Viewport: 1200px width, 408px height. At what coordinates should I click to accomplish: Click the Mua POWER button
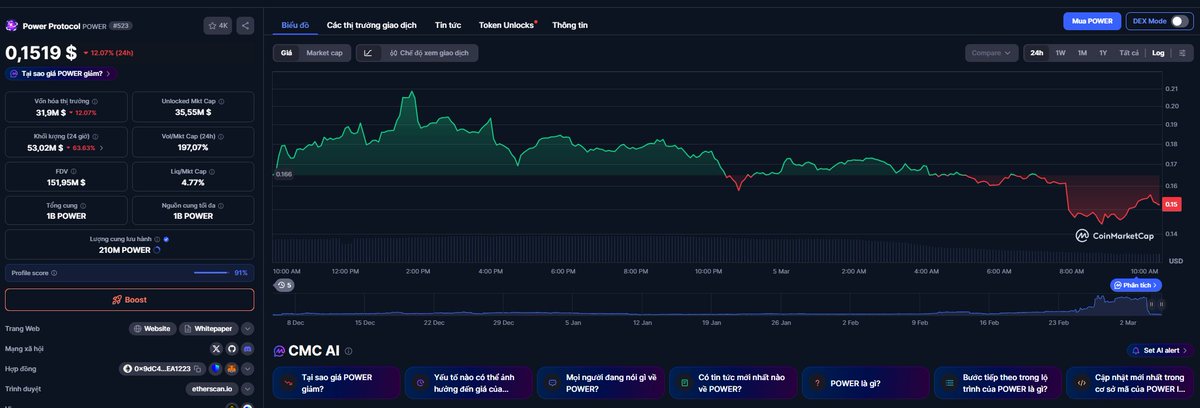coord(1092,21)
